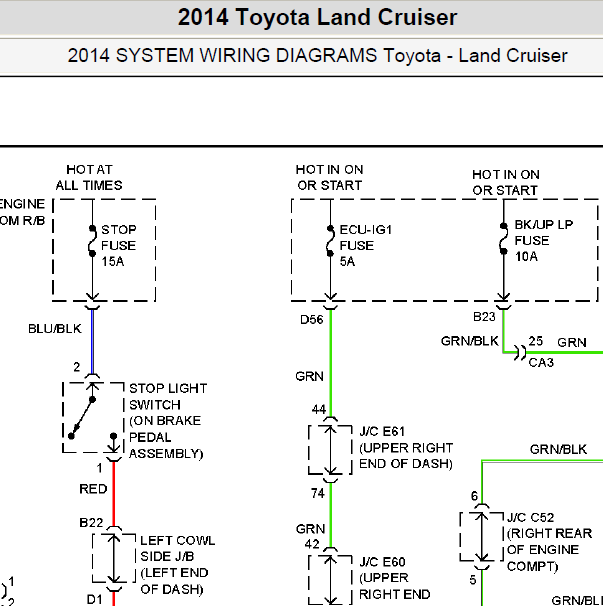Click the STOP fuse symbol
603x606 pixels.
pyautogui.click(x=92, y=241)
